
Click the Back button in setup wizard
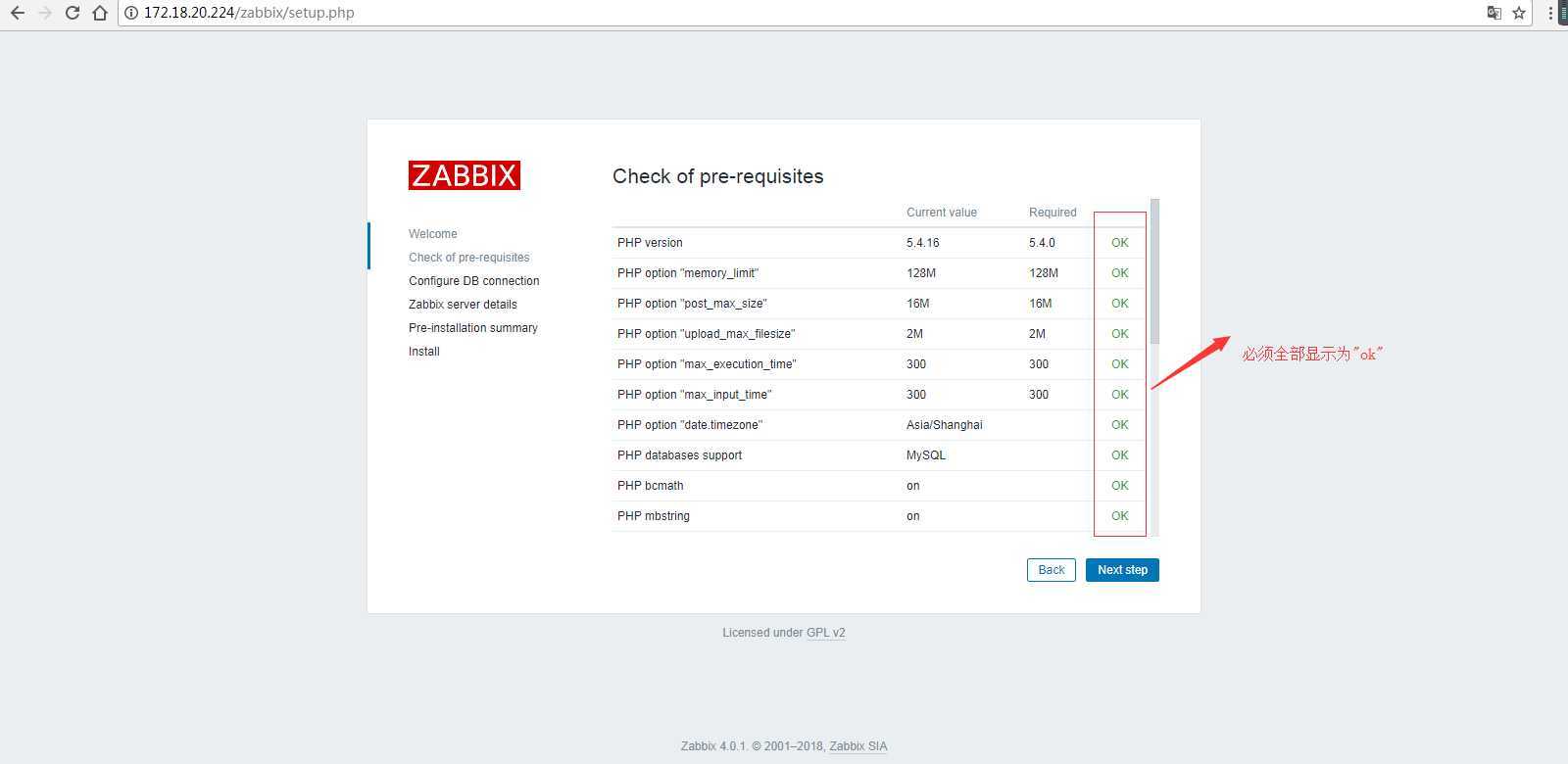coord(1052,570)
